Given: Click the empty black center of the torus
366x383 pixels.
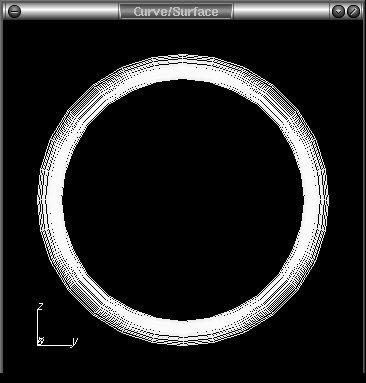Looking at the screenshot, I should [x=183, y=200].
